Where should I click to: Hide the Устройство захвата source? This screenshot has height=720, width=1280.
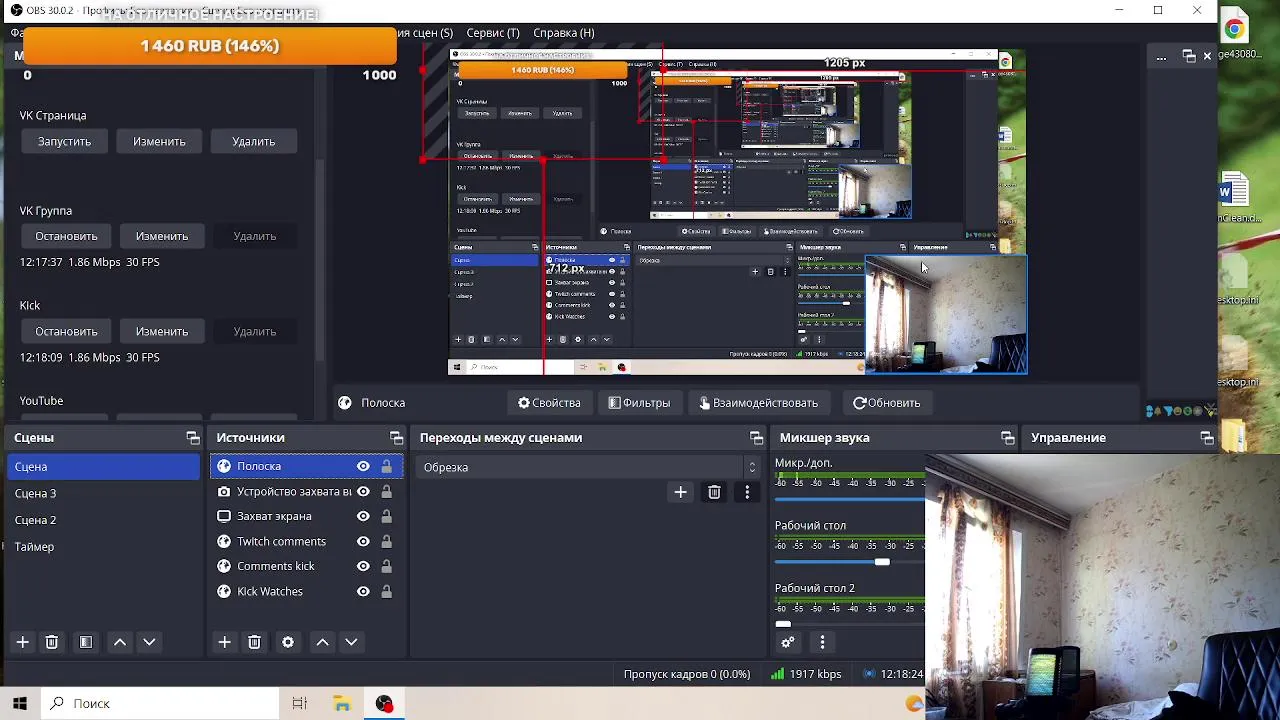[363, 491]
